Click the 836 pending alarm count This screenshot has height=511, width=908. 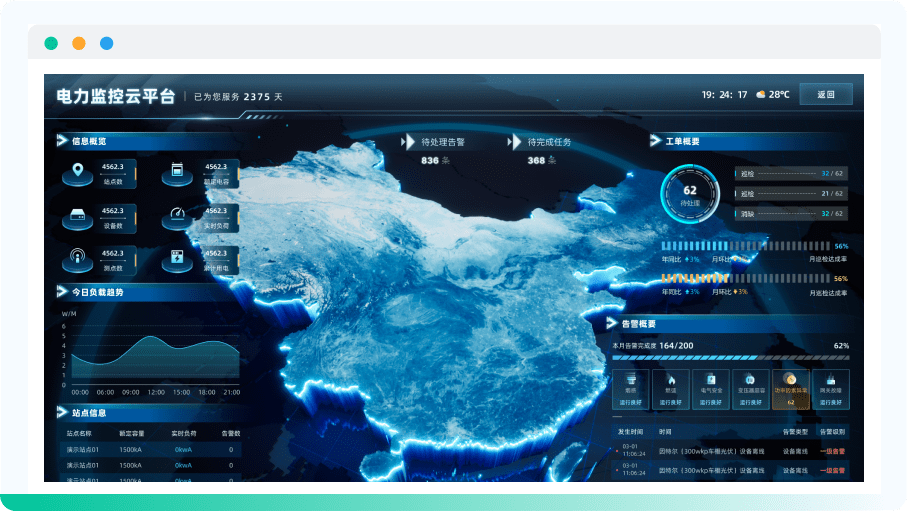(430, 160)
